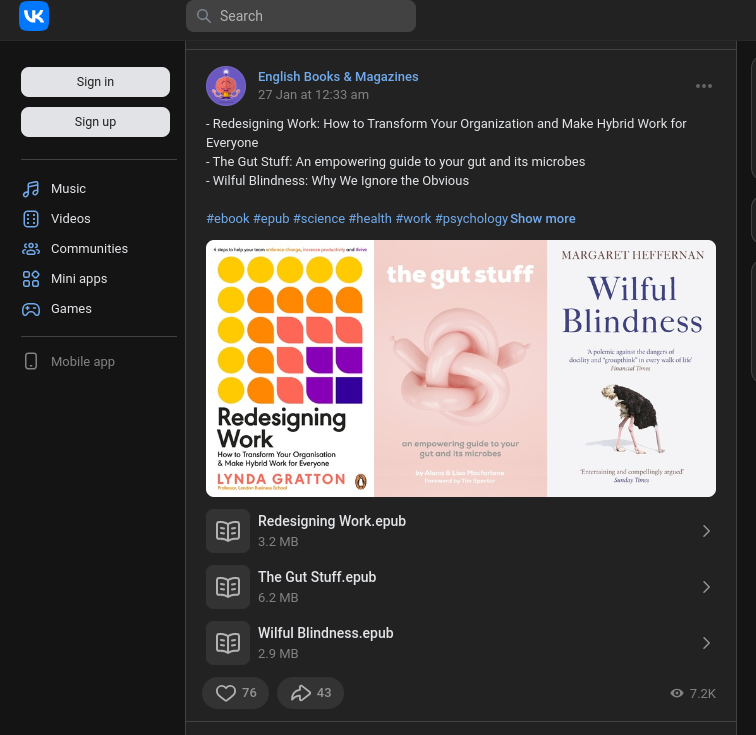Select Mini apps in the sidebar

tap(79, 279)
